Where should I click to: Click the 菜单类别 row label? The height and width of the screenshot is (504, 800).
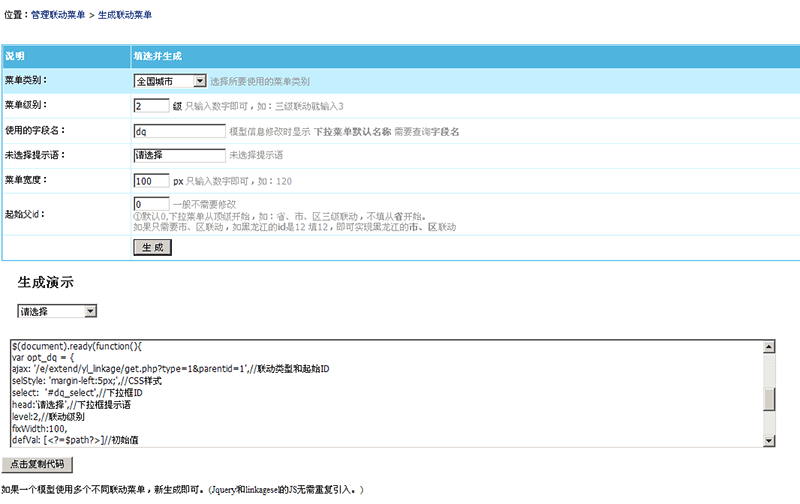coord(26,80)
